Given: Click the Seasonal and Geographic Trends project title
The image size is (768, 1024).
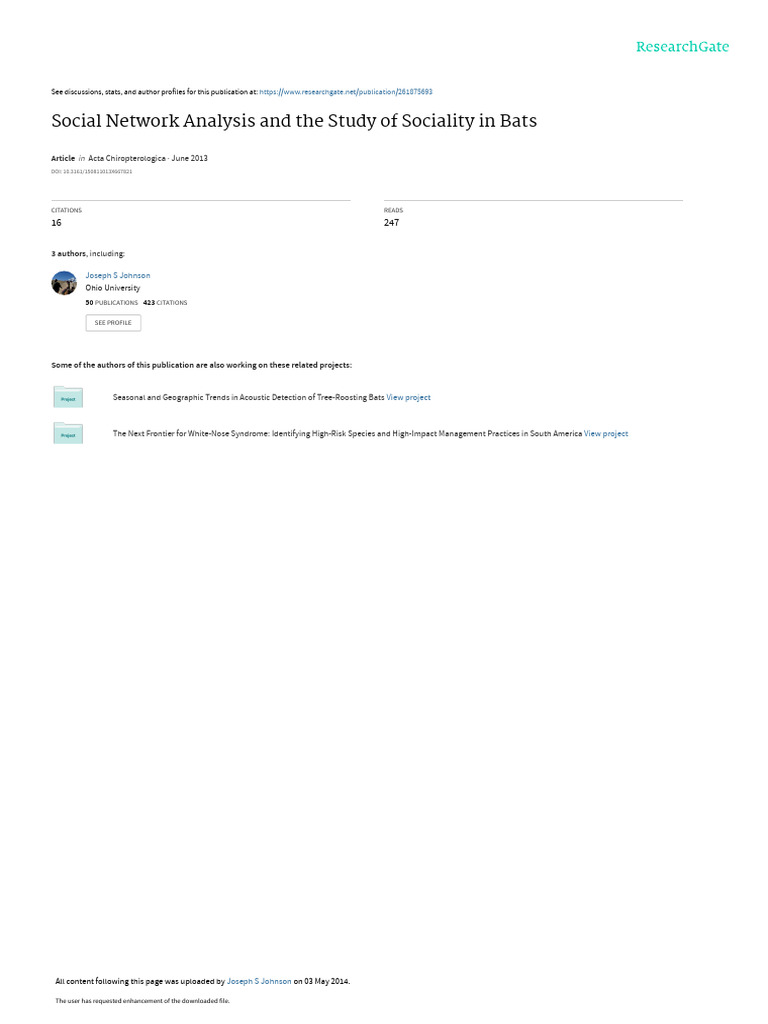Looking at the screenshot, I should (248, 397).
